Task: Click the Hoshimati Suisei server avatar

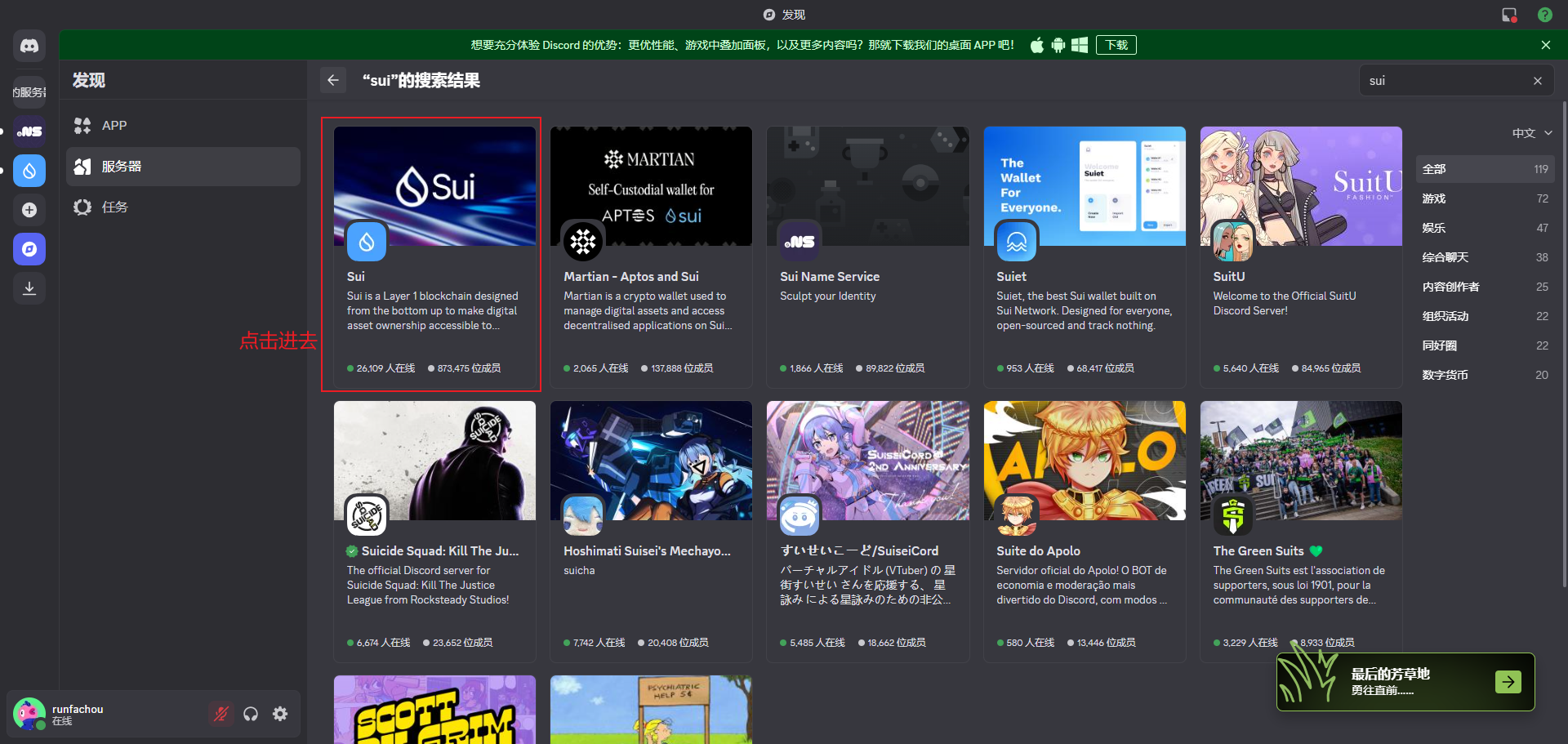Action: [x=583, y=516]
